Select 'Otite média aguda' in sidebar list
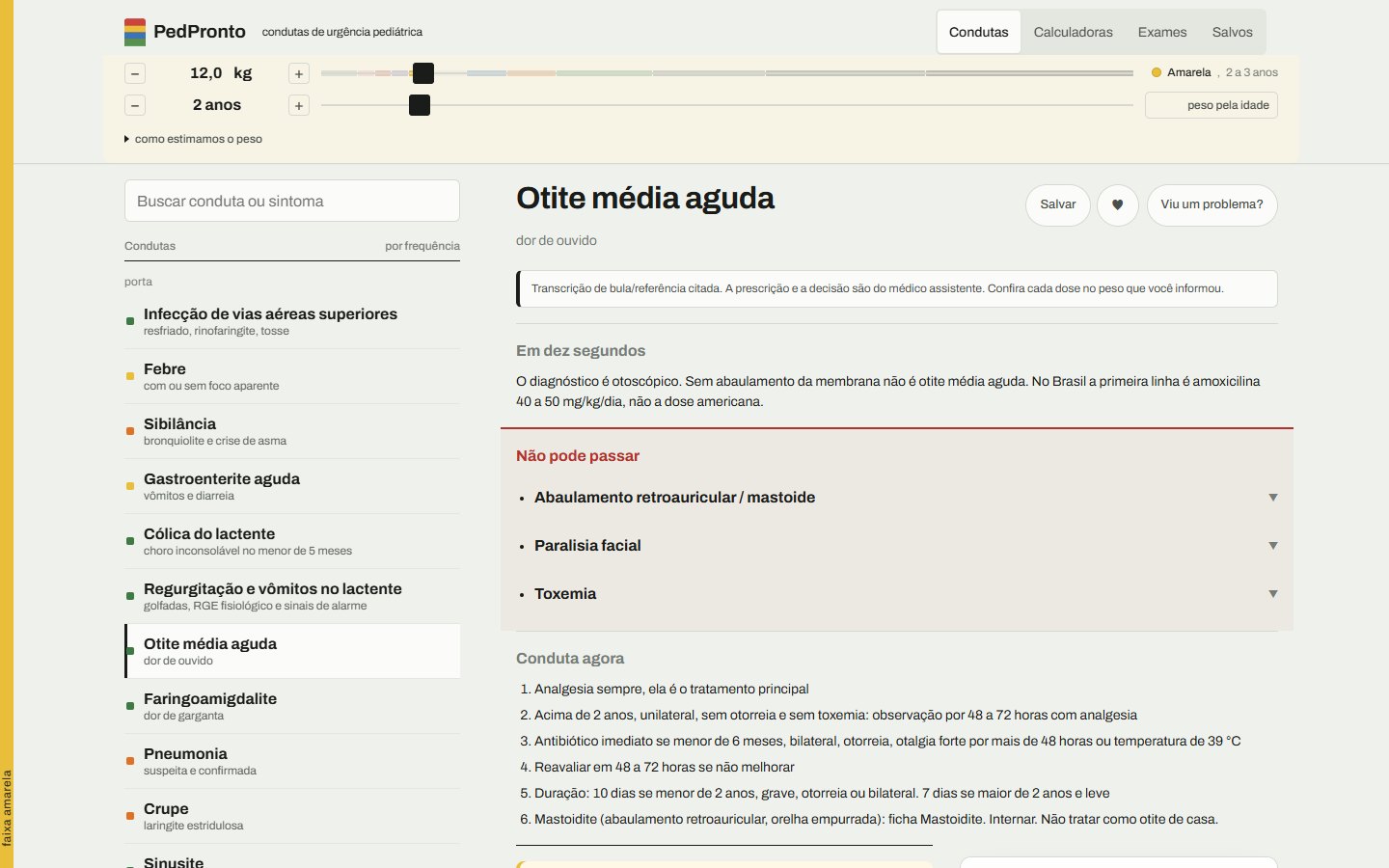 (292, 651)
